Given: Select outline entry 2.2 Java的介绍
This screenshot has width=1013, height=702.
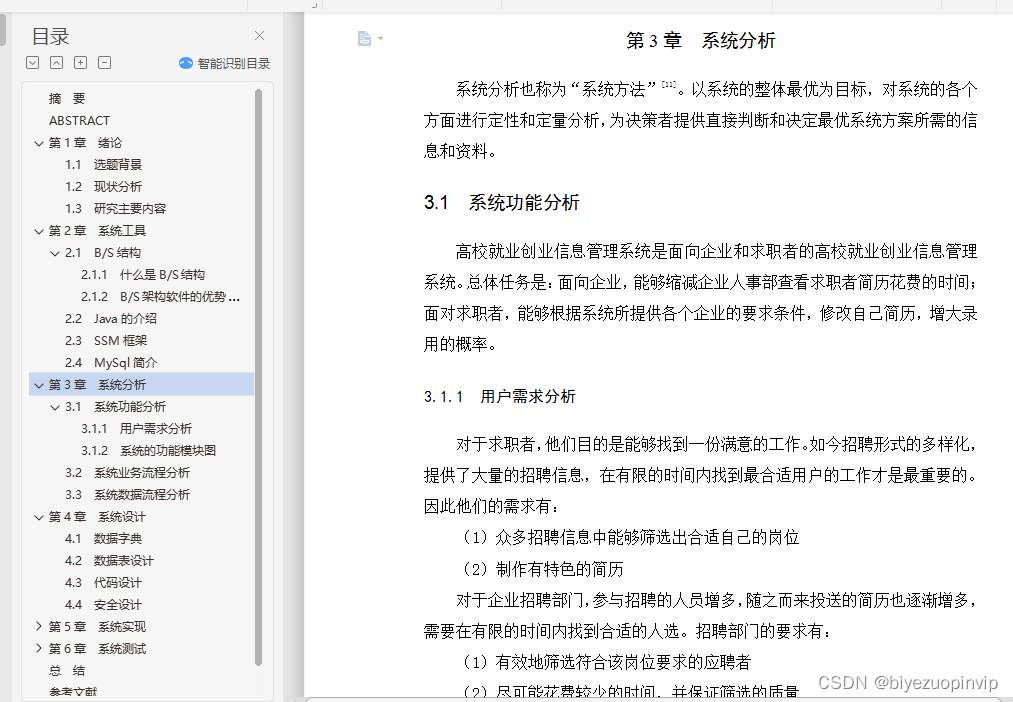Looking at the screenshot, I should click(110, 318).
